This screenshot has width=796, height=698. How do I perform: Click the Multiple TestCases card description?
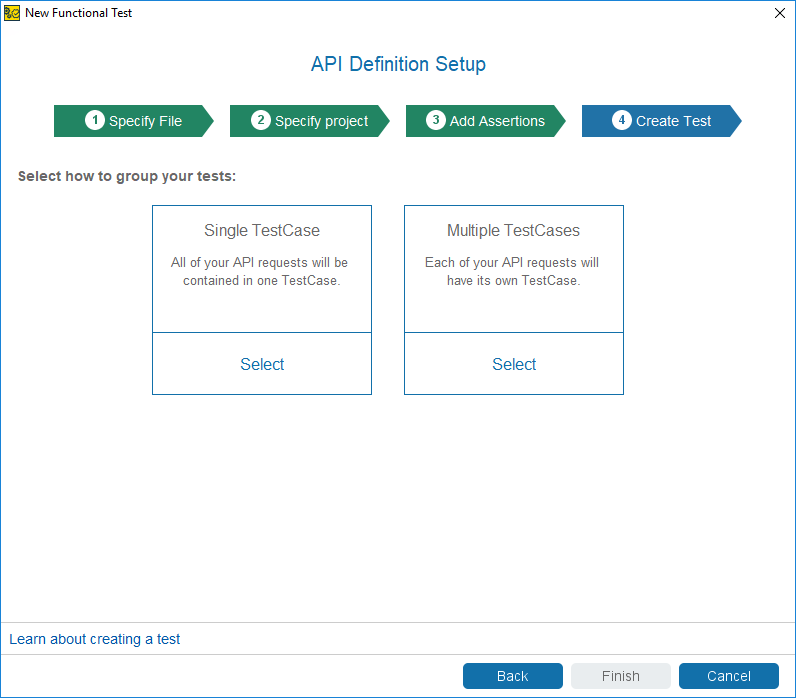(512, 272)
